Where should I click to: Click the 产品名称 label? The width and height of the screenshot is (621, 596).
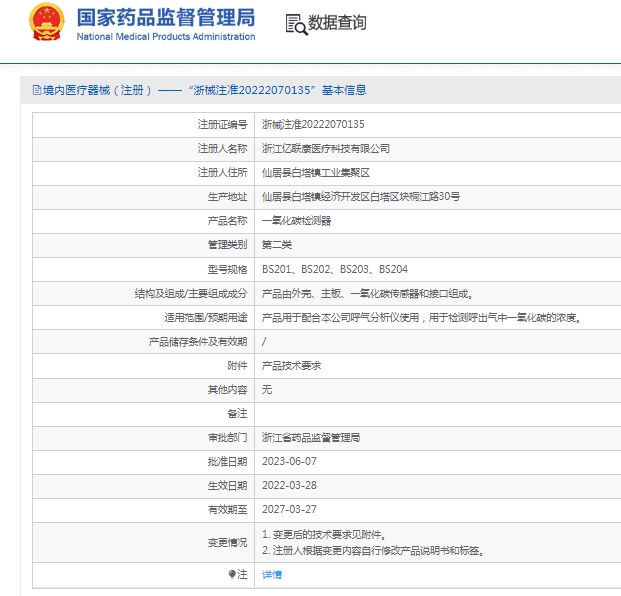click(x=227, y=221)
